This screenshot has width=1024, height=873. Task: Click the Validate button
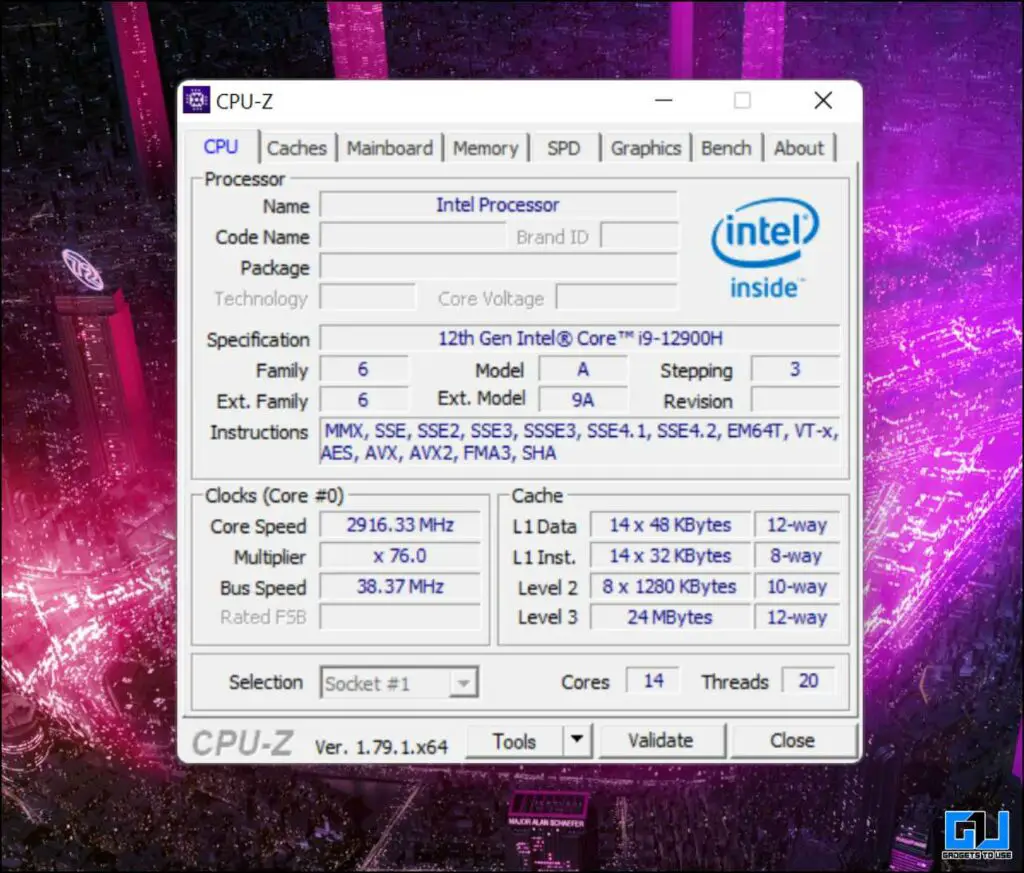pos(660,740)
